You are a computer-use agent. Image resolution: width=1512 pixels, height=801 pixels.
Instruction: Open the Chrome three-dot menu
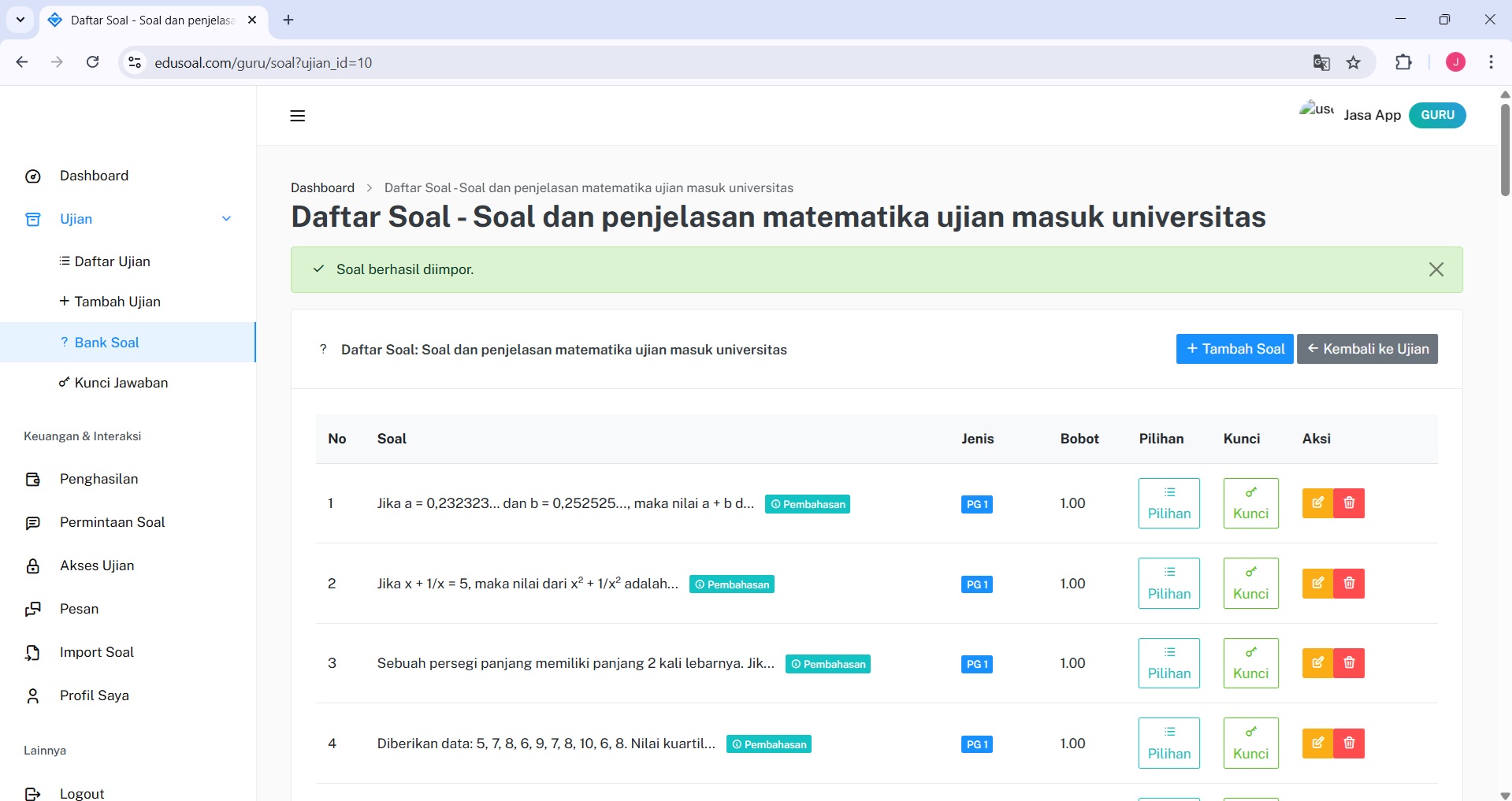pyautogui.click(x=1491, y=62)
